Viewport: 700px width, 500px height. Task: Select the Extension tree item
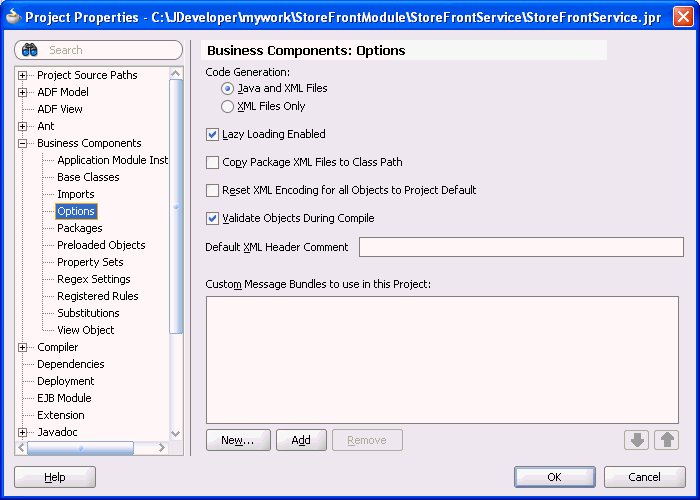tap(60, 415)
